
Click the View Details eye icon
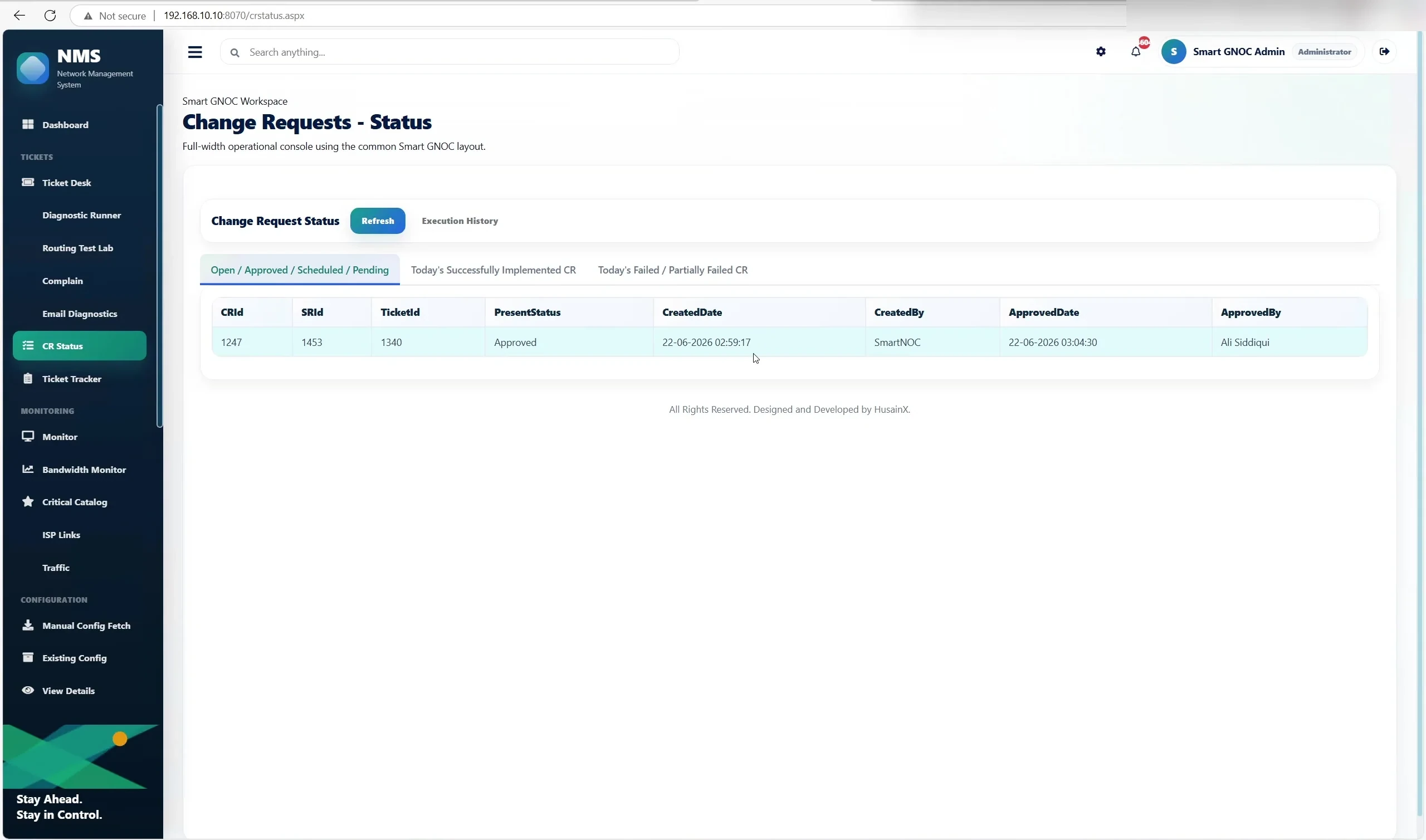point(28,690)
